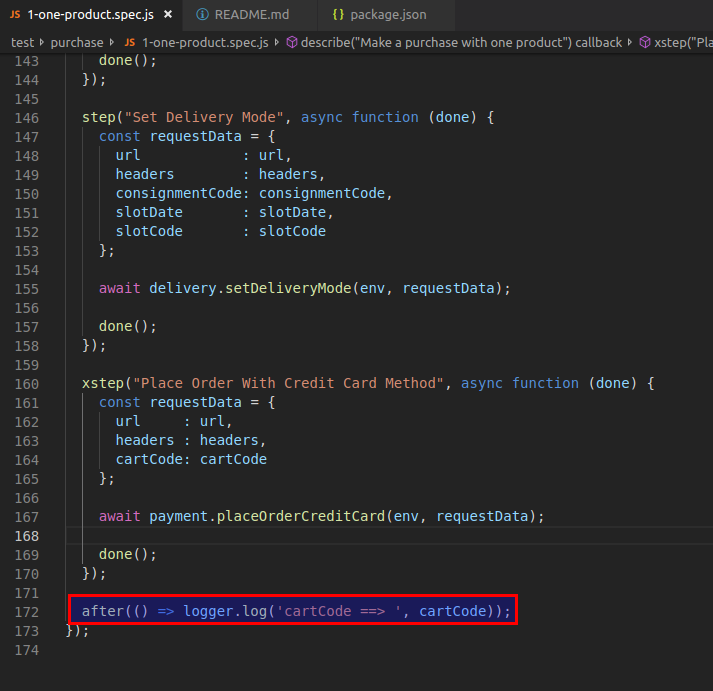Click 'logger' in the after hook line

[x=208, y=611]
